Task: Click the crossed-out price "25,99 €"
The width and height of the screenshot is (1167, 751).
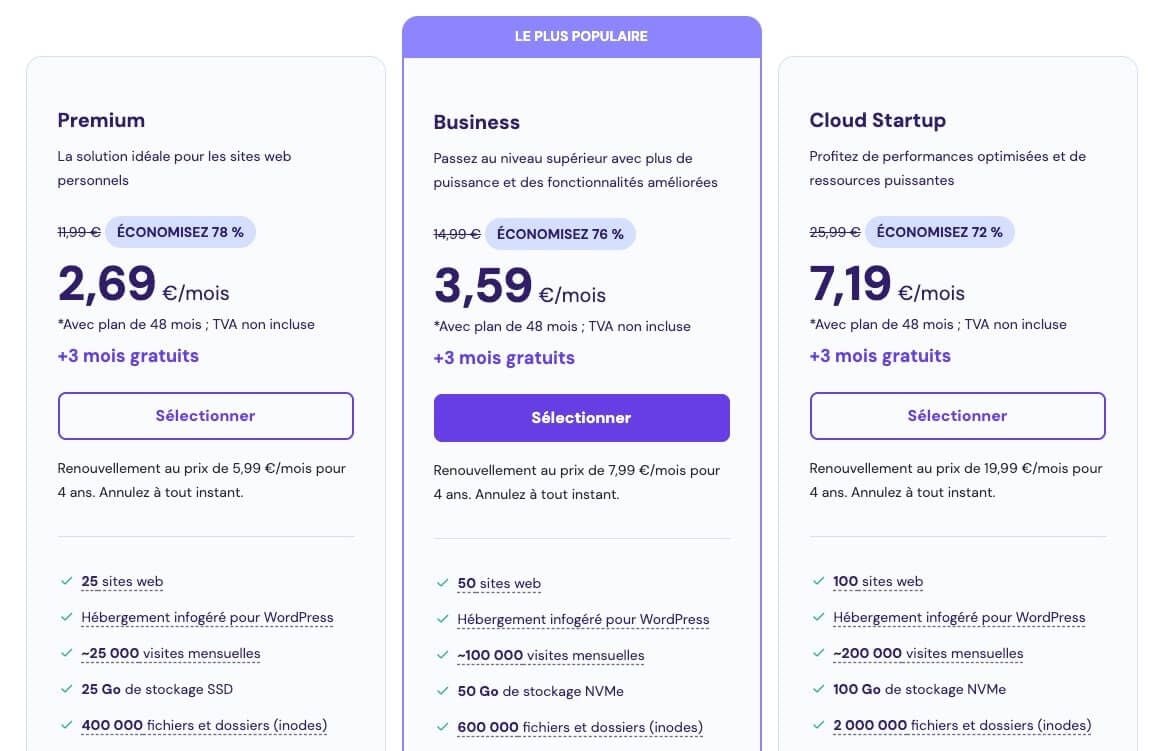Action: (x=834, y=232)
